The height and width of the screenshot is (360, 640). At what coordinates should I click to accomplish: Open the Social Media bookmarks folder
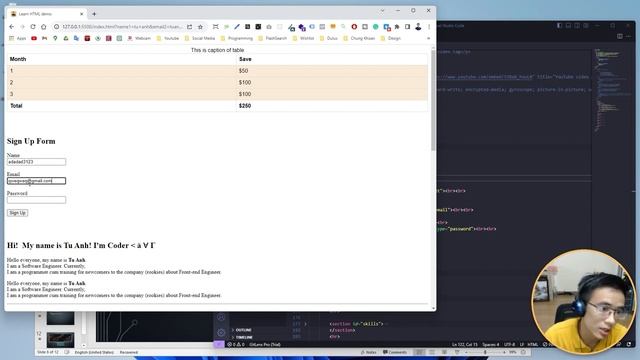pos(200,38)
